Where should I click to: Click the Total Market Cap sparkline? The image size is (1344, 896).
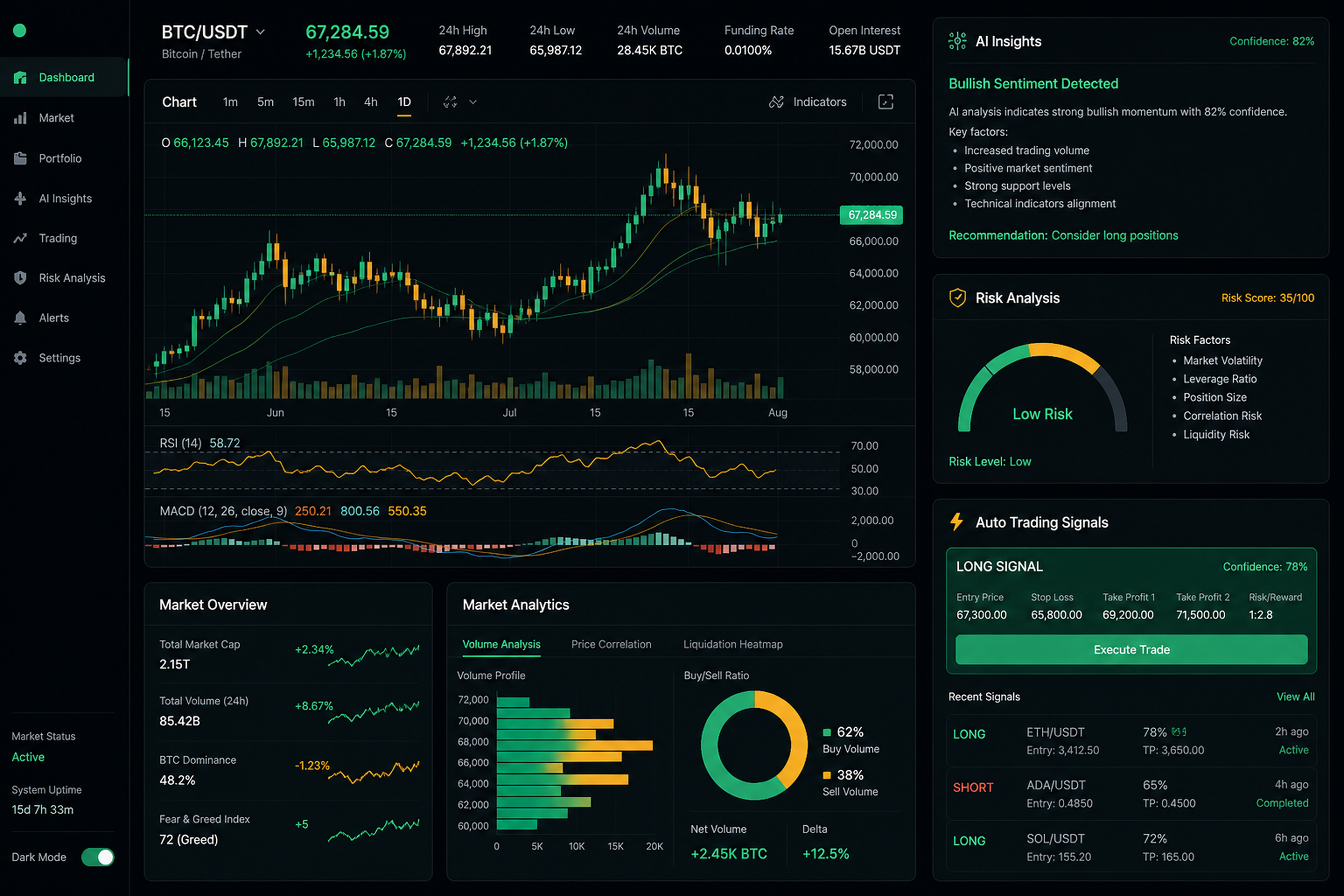[374, 655]
